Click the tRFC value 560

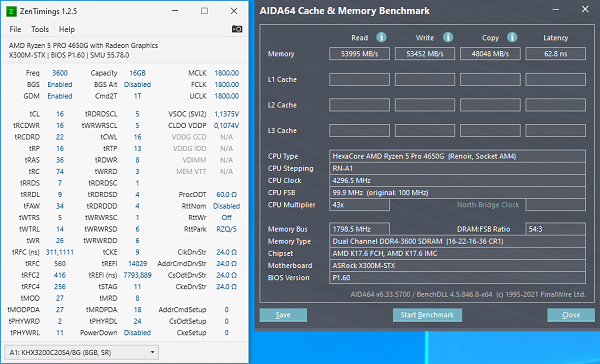click(60, 264)
